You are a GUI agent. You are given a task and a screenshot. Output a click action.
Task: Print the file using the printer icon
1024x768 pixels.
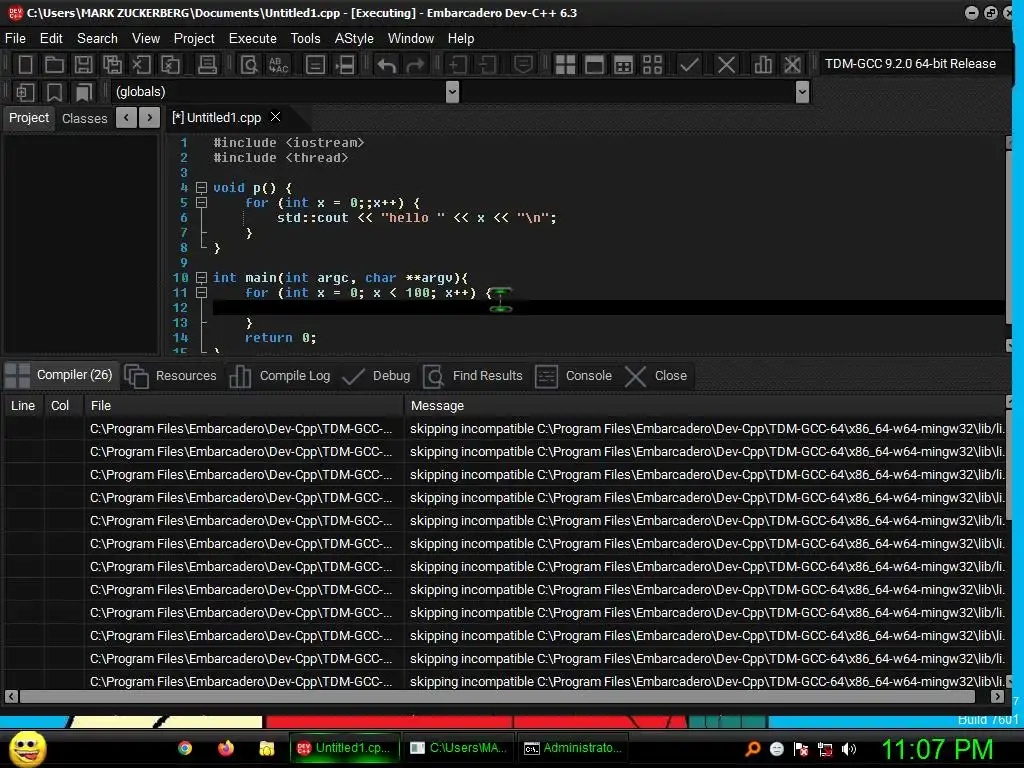point(208,65)
